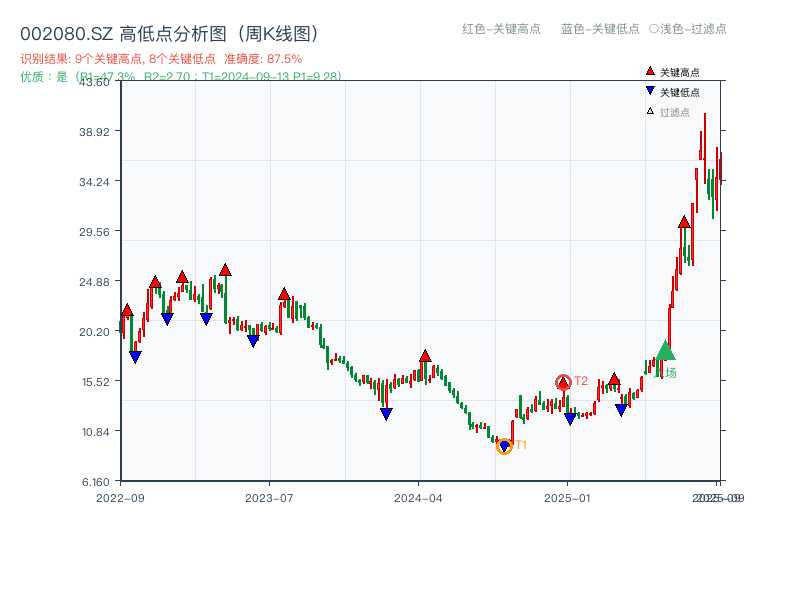Click the y-axis value 24.88
The width and height of the screenshot is (800, 600).
pyautogui.click(x=94, y=282)
